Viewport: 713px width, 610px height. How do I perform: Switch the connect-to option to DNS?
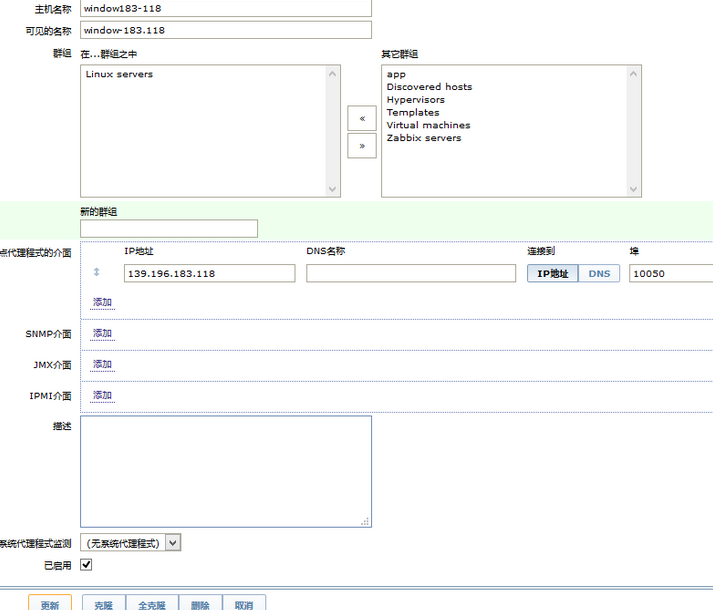pos(598,273)
